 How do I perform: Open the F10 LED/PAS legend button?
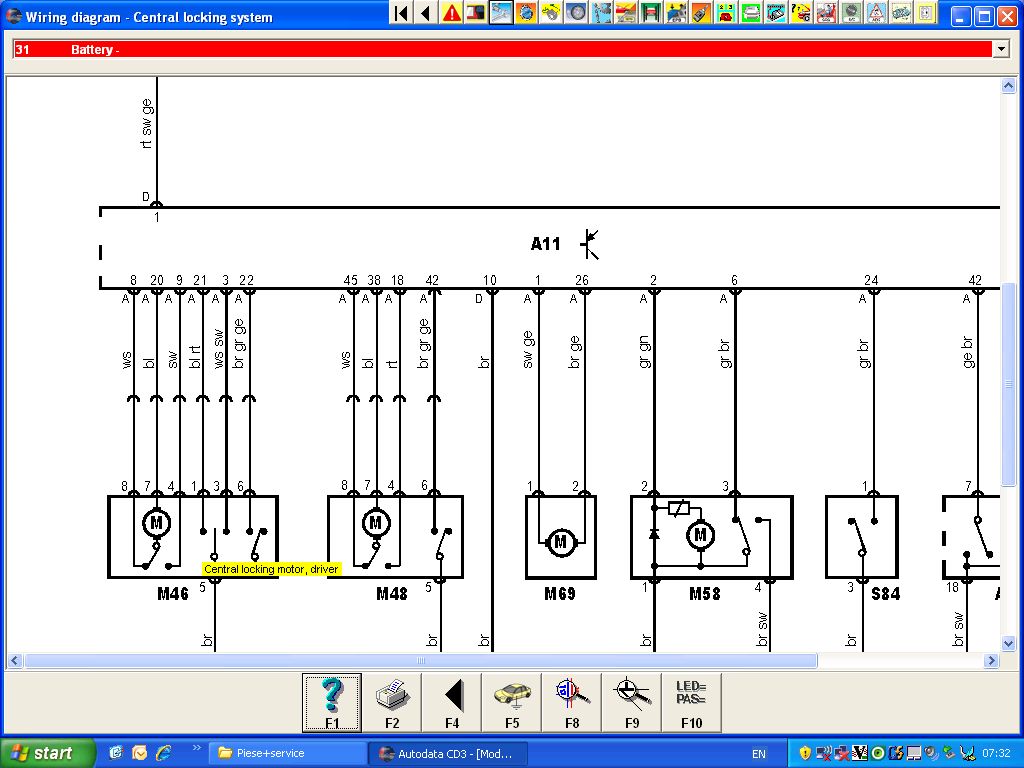(x=691, y=702)
